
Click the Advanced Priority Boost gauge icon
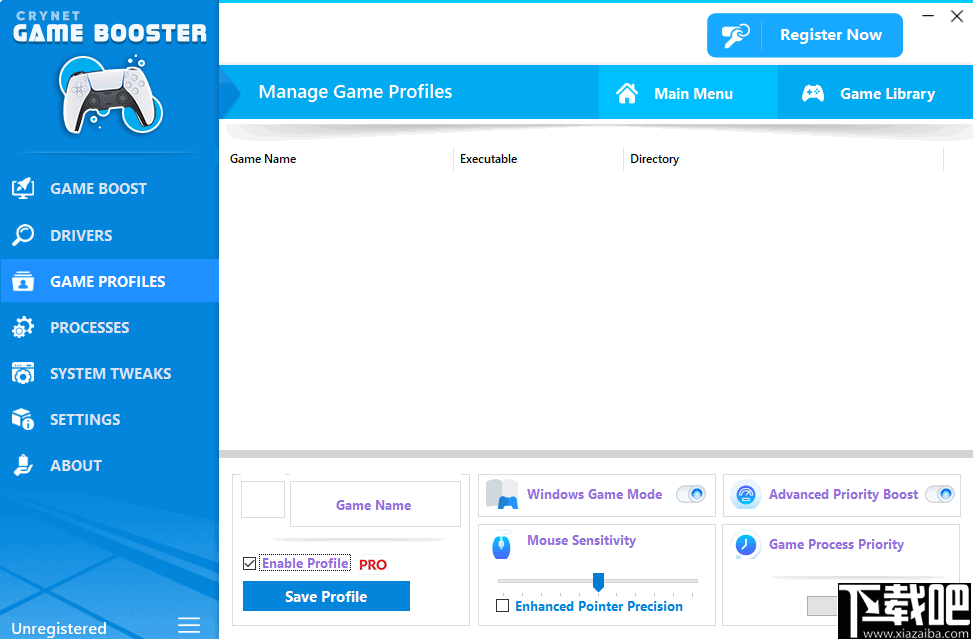[x=745, y=495]
